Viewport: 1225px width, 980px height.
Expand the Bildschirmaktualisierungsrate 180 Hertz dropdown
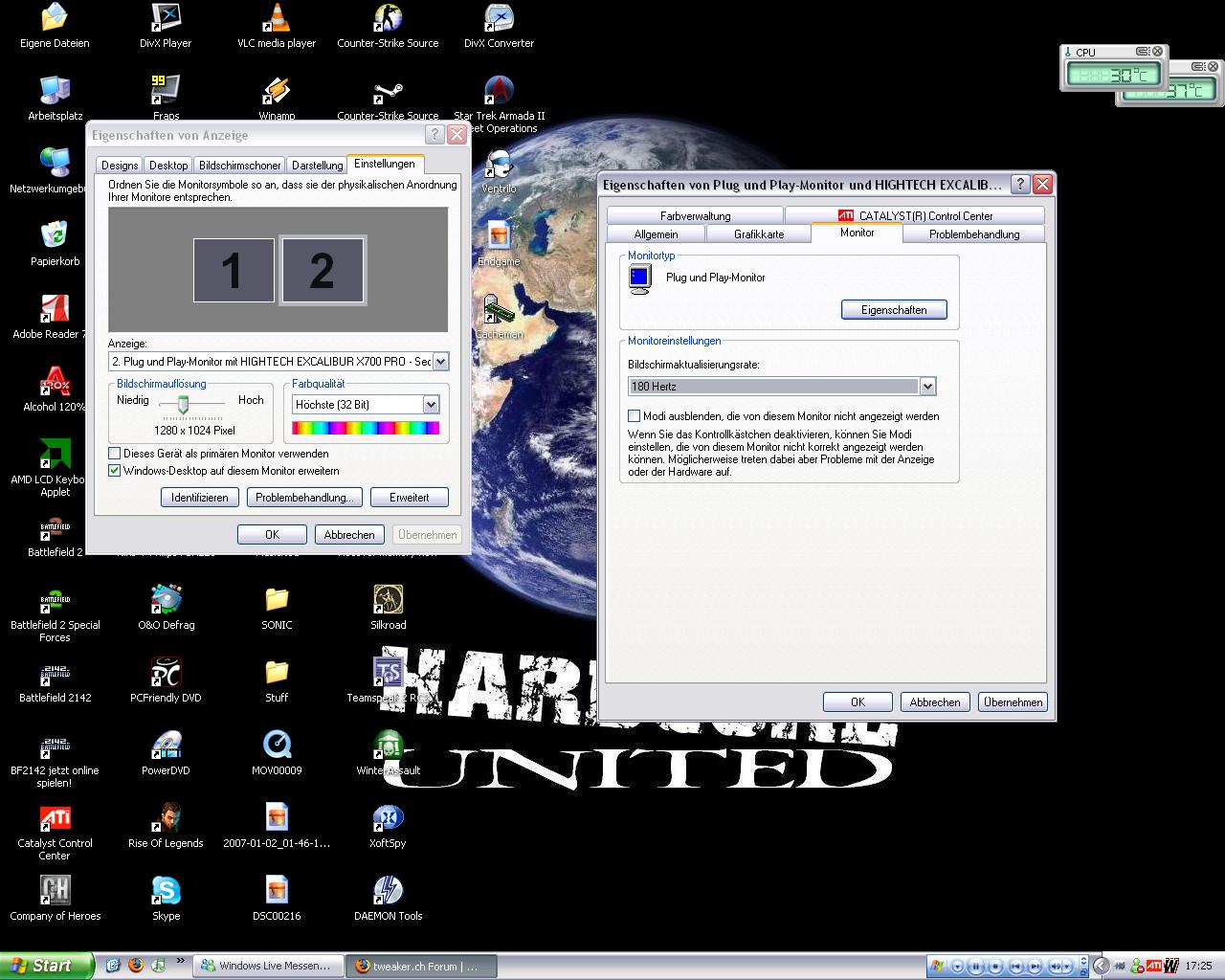926,387
